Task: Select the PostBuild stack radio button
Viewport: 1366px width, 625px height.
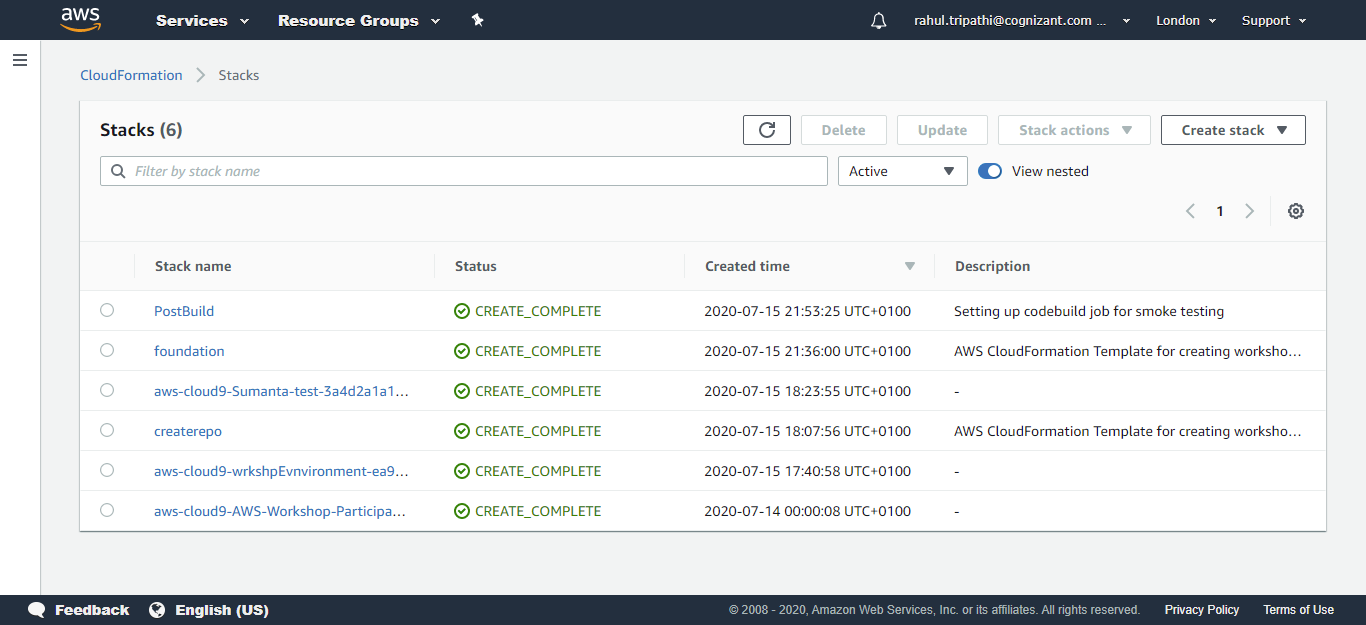Action: pyautogui.click(x=107, y=310)
